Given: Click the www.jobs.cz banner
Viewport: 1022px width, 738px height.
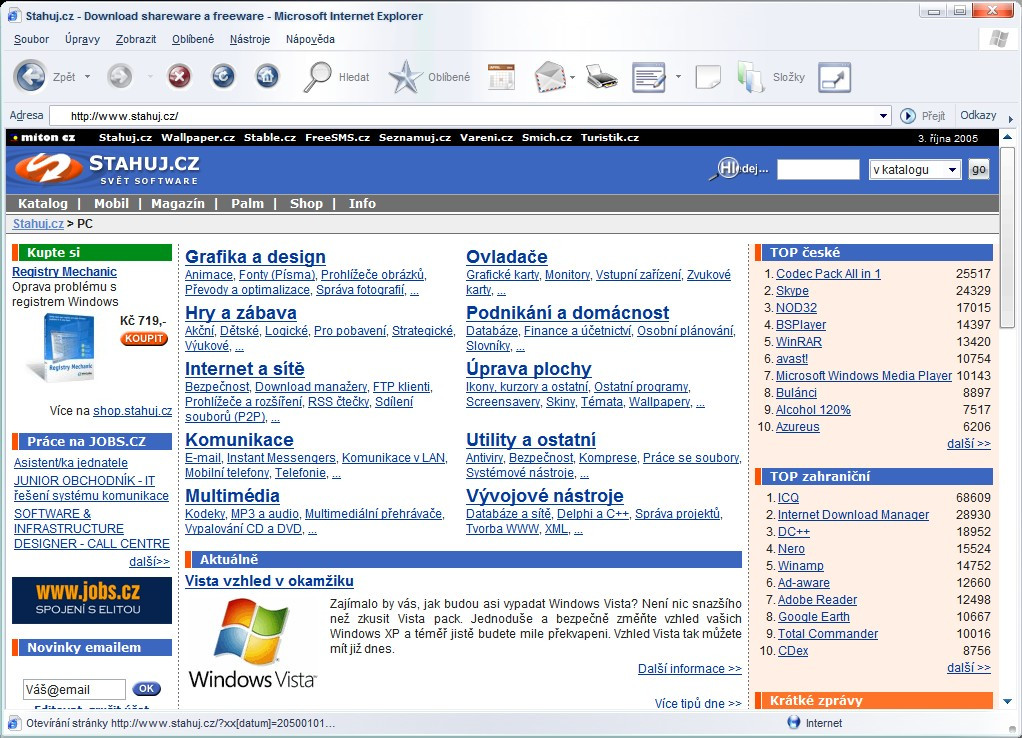Looking at the screenshot, I should (92, 600).
